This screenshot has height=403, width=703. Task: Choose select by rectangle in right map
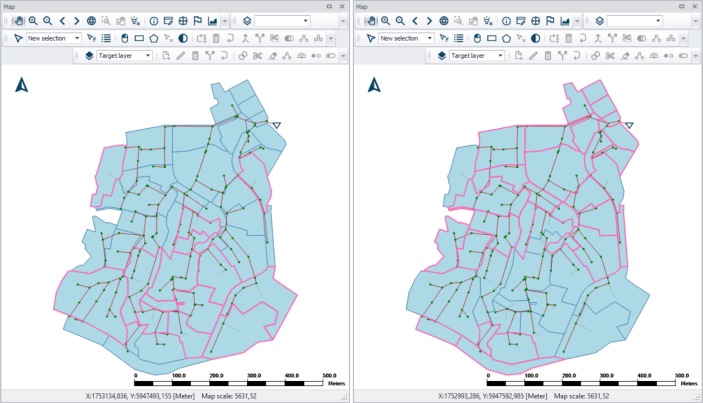click(x=492, y=39)
